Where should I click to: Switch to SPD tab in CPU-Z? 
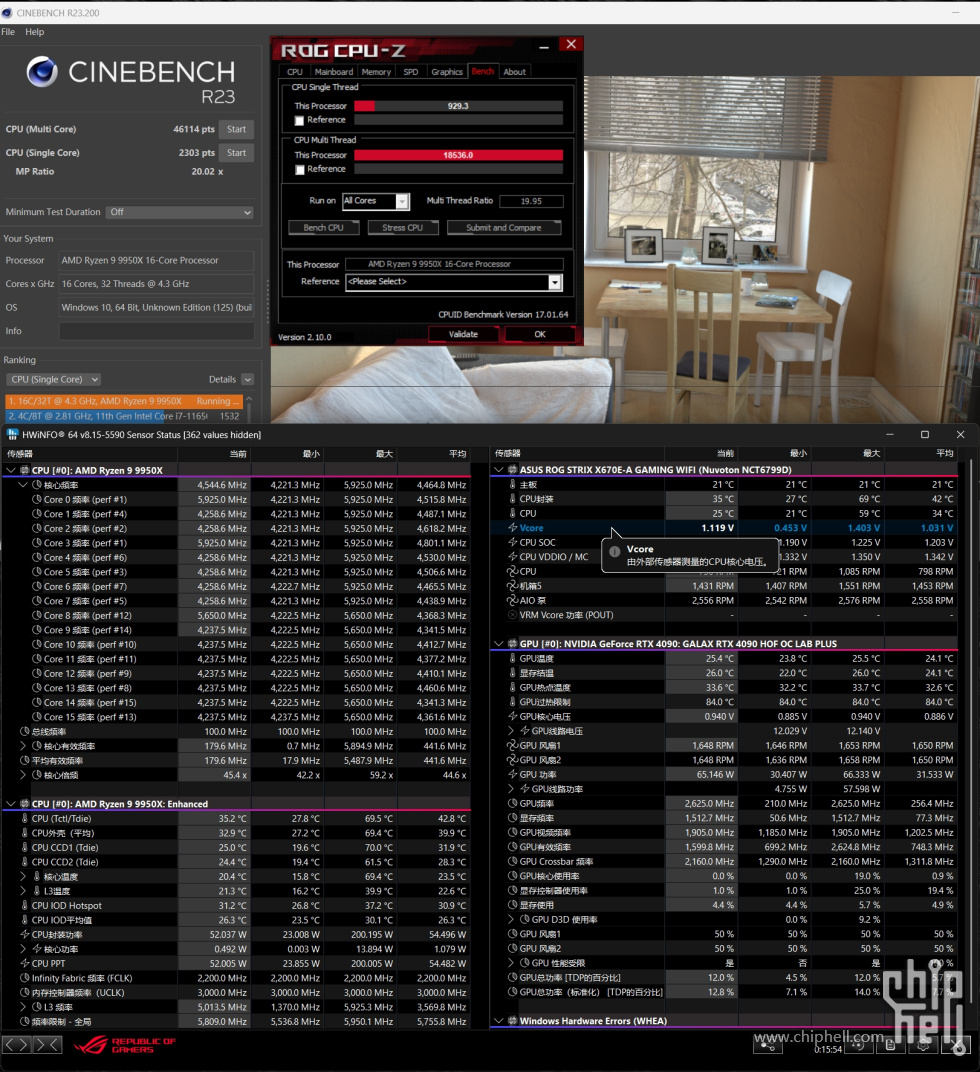[x=410, y=72]
